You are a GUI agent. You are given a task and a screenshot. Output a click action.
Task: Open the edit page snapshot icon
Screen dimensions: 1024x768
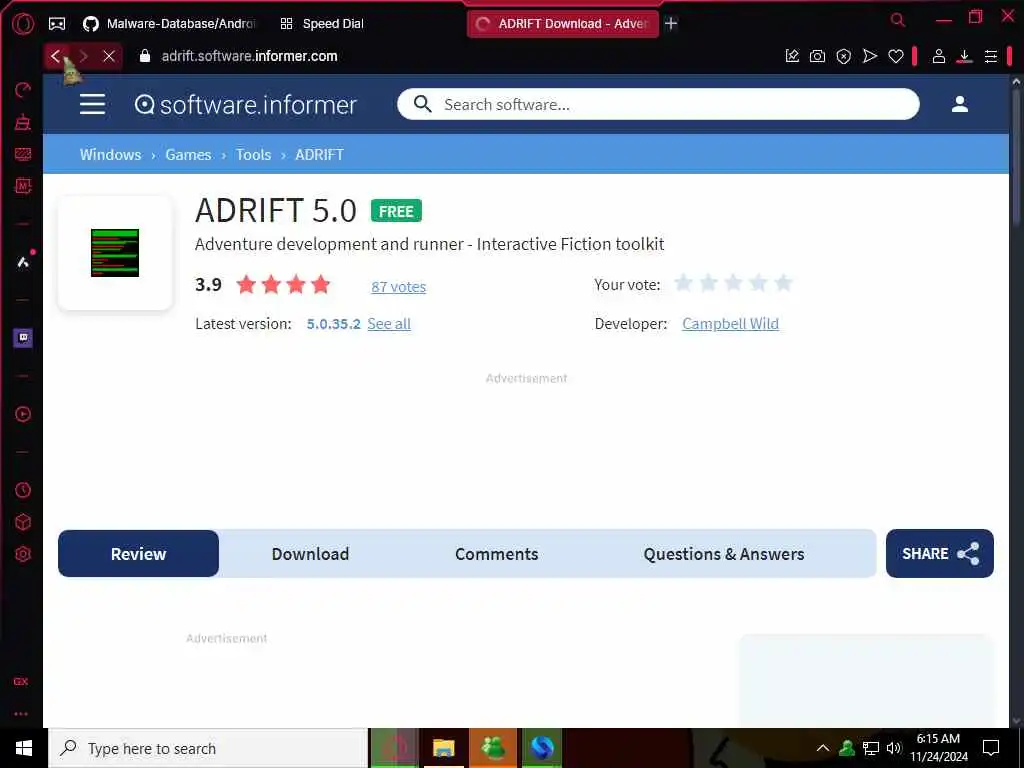click(x=792, y=56)
